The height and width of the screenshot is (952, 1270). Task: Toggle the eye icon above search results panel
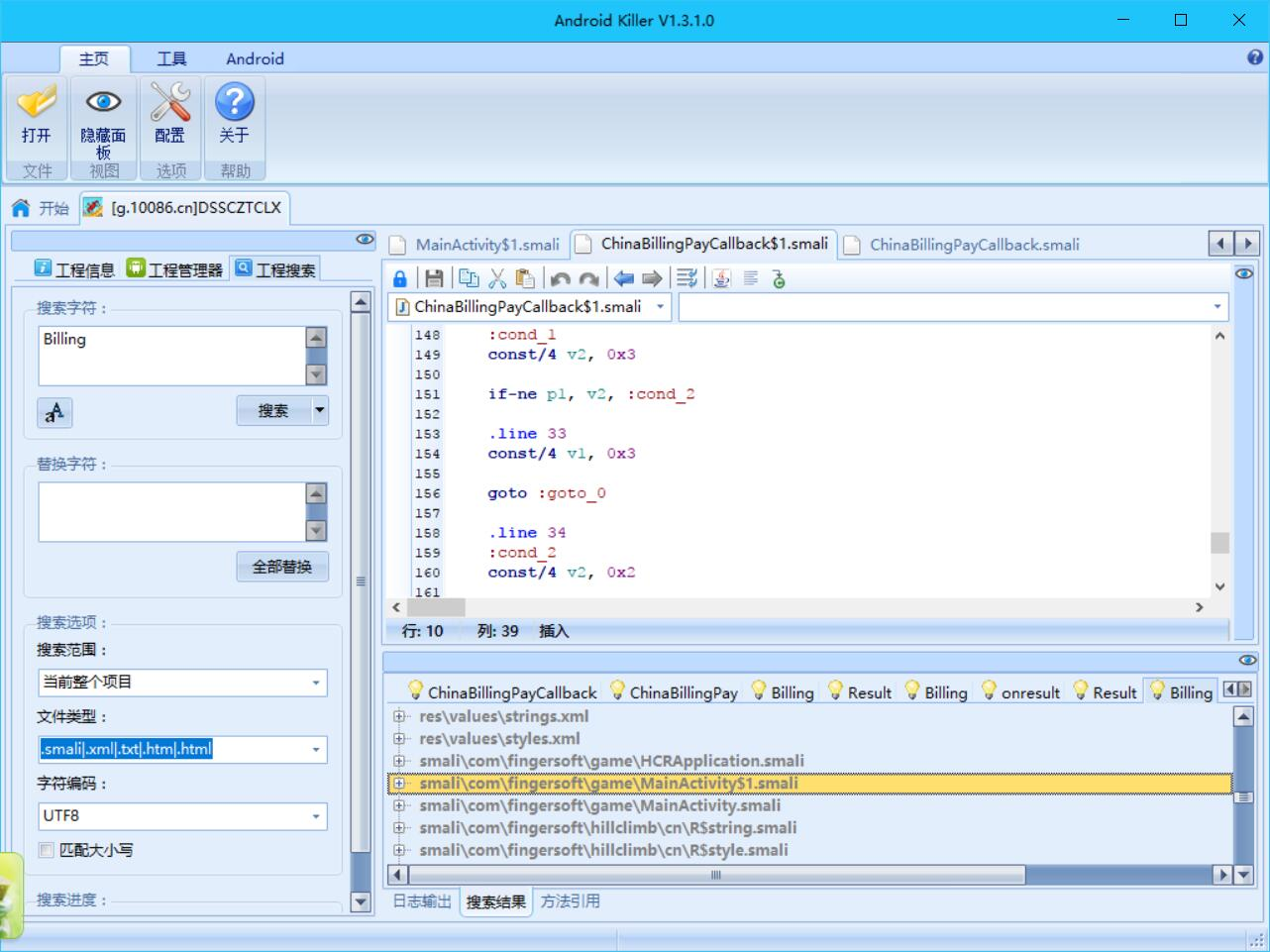pyautogui.click(x=1247, y=660)
